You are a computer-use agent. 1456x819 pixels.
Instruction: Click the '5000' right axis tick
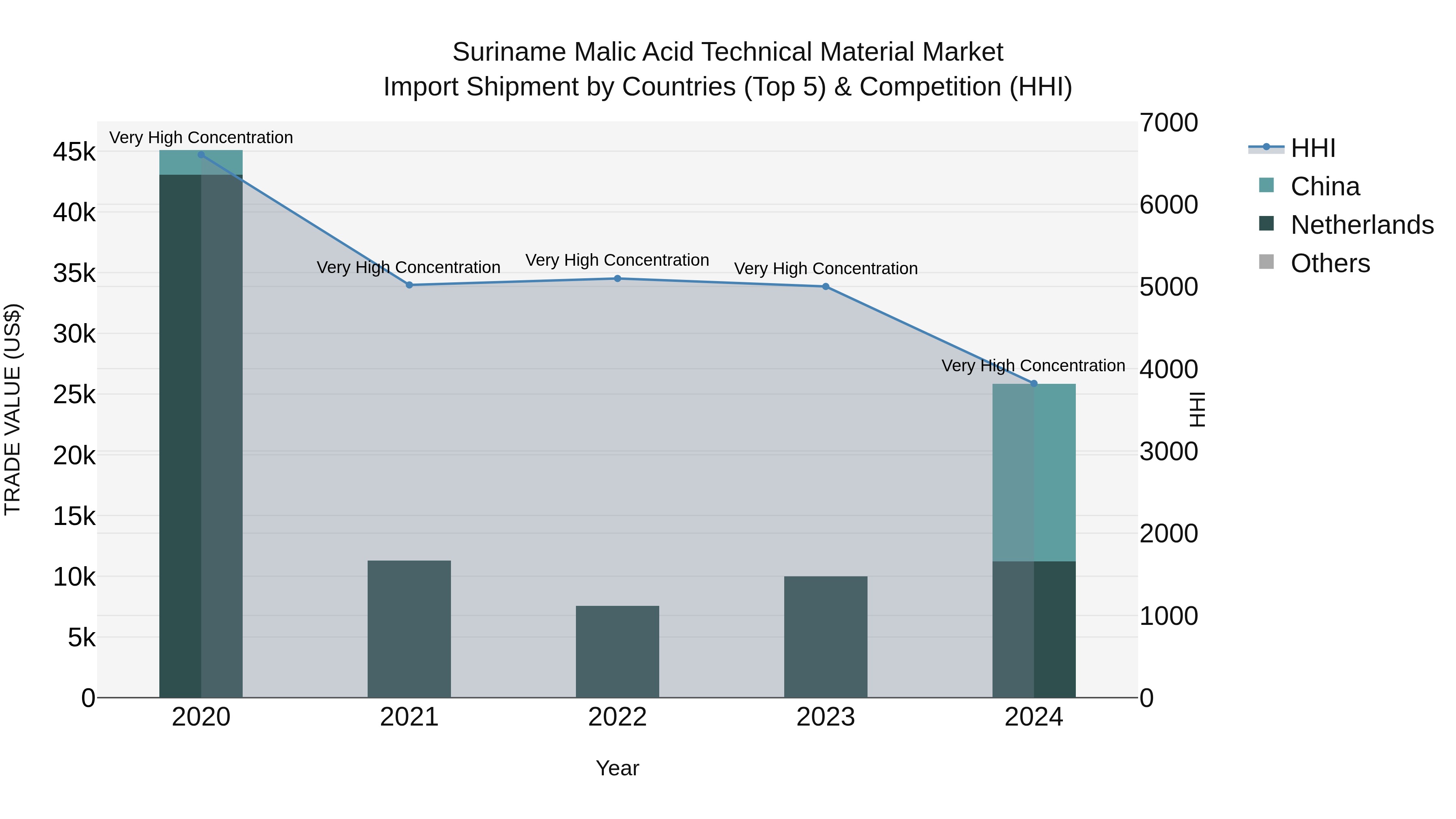pos(1169,288)
